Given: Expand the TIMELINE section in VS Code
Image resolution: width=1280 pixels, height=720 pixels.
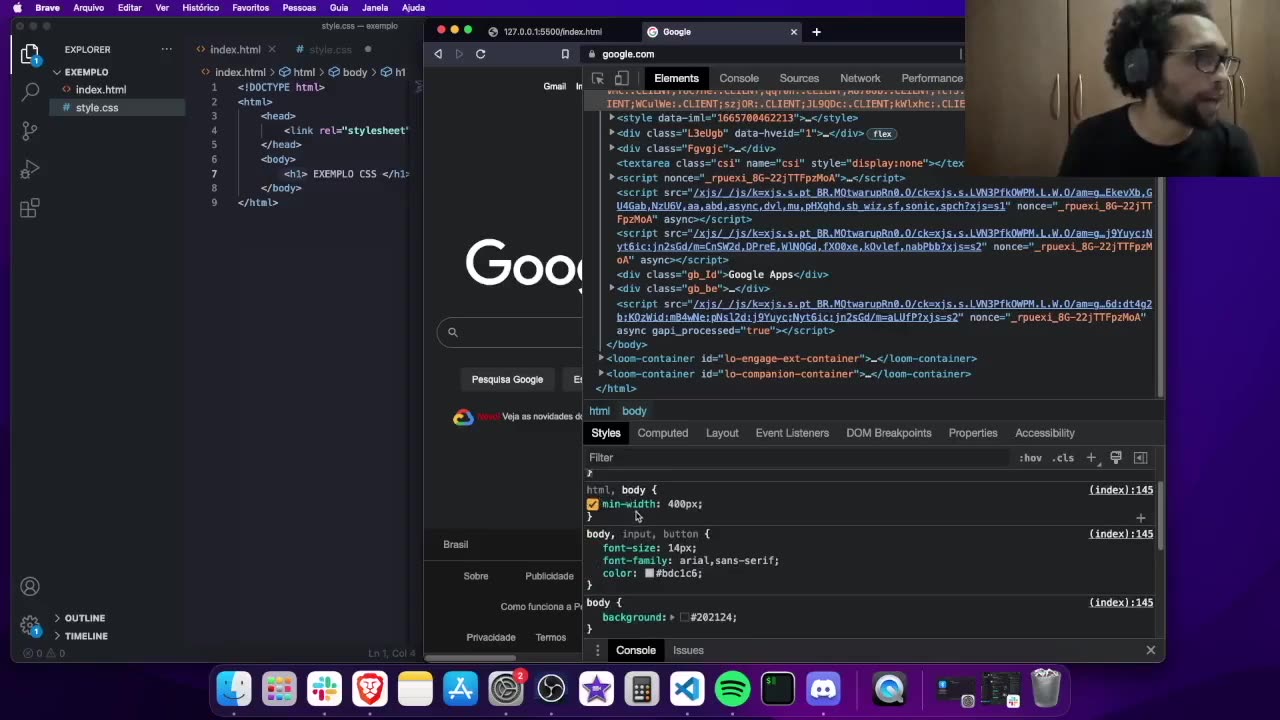Looking at the screenshot, I should point(86,636).
